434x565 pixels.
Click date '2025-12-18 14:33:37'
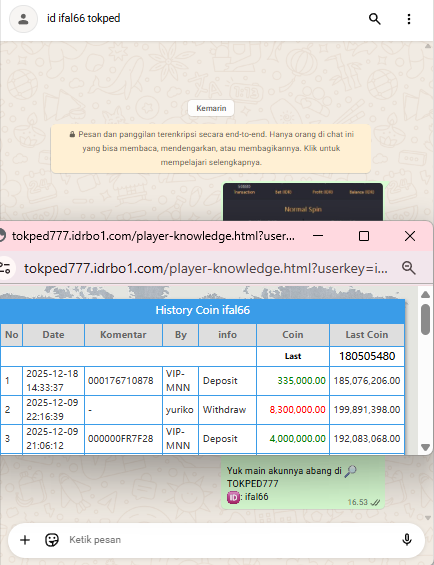pyautogui.click(x=53, y=381)
